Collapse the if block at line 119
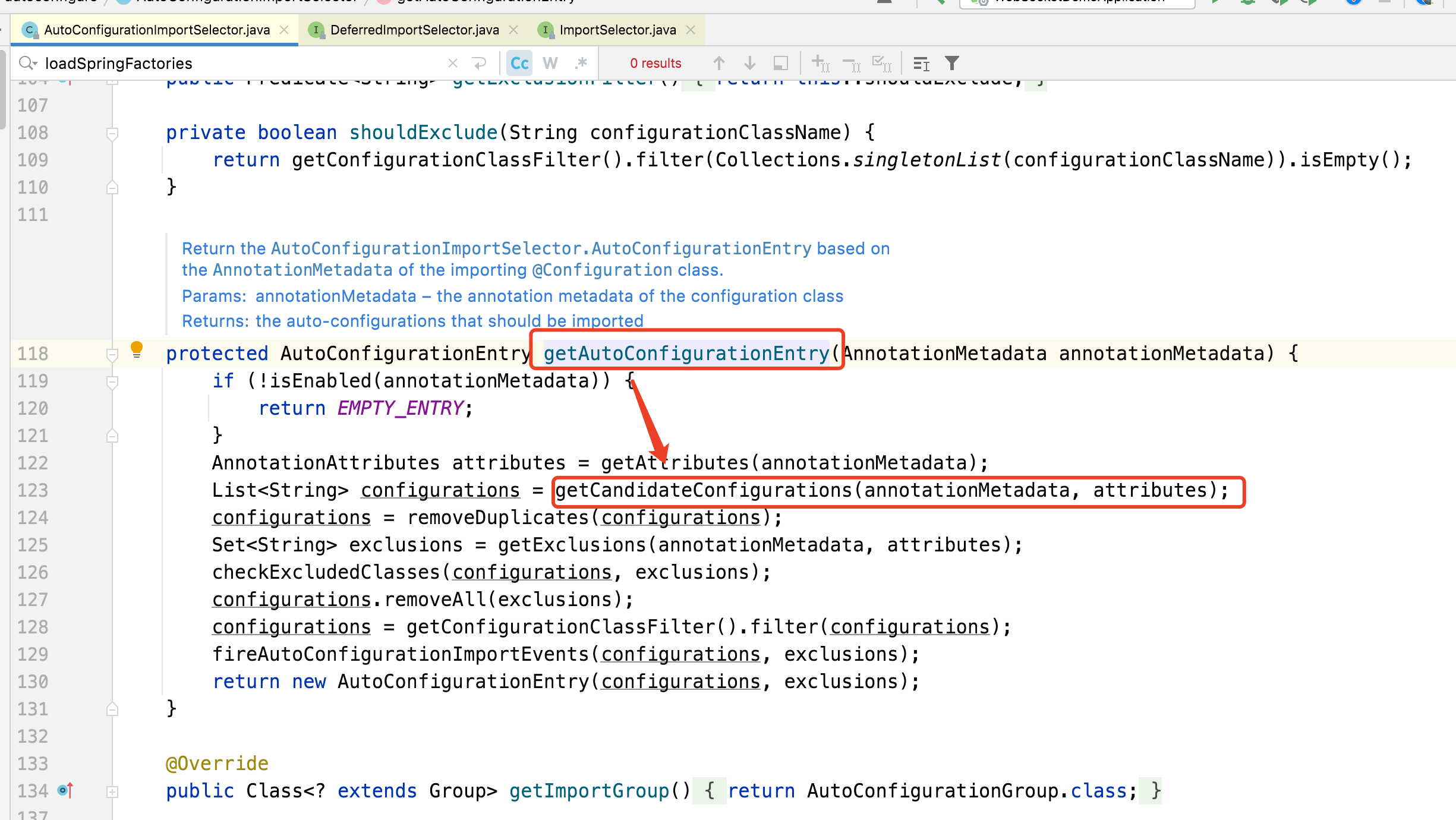The image size is (1456, 820). [x=112, y=381]
